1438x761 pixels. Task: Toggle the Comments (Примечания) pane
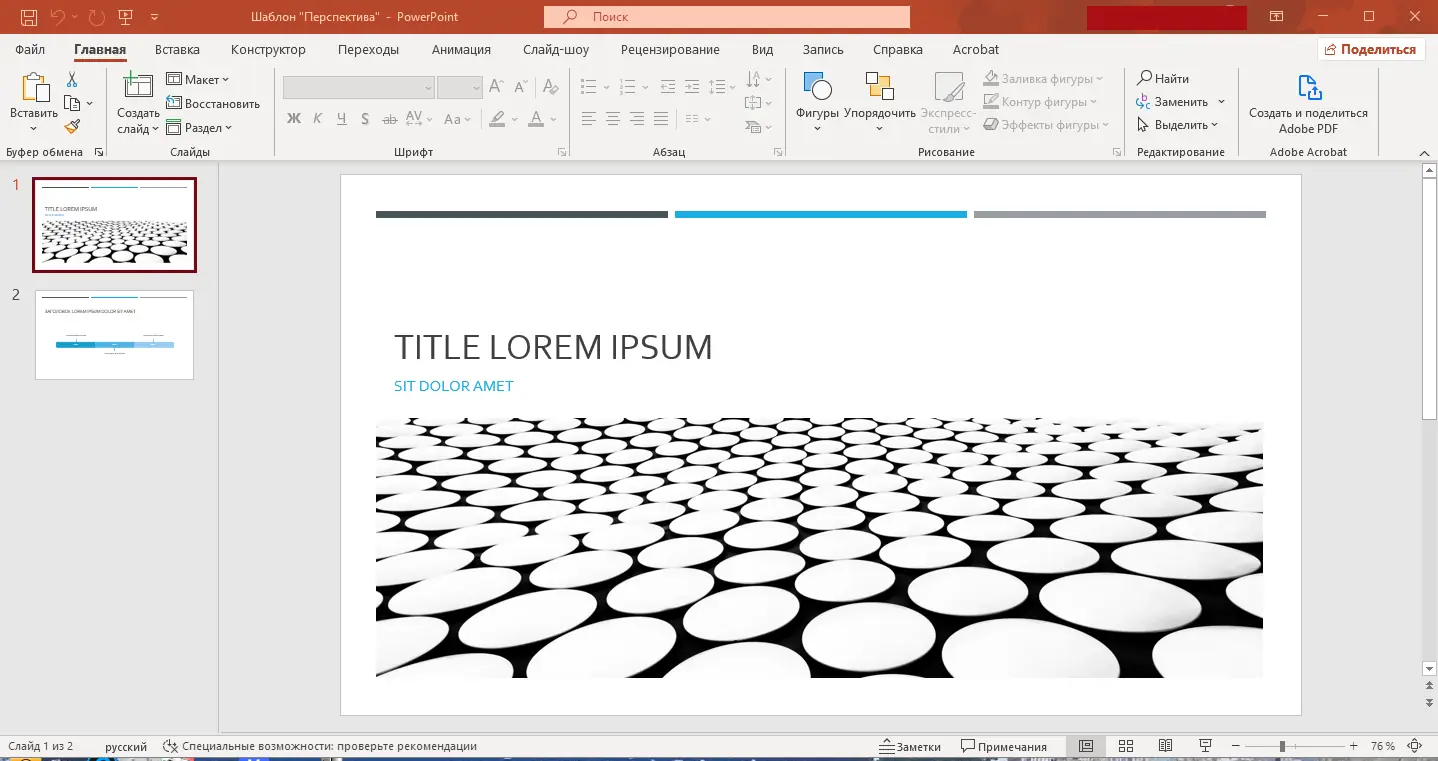point(1004,746)
